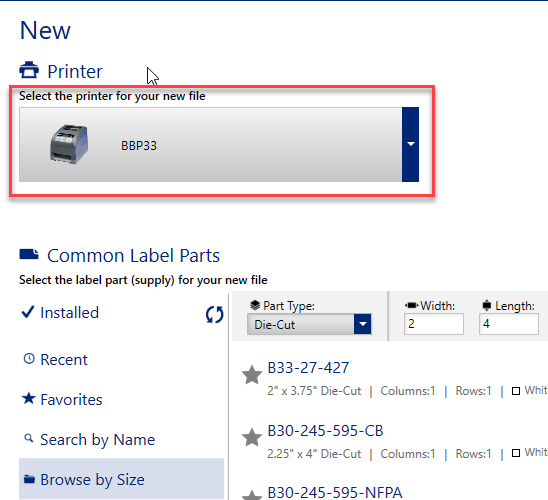The image size is (548, 500).
Task: Select label part B30-245-595-CB
Action: [325, 430]
